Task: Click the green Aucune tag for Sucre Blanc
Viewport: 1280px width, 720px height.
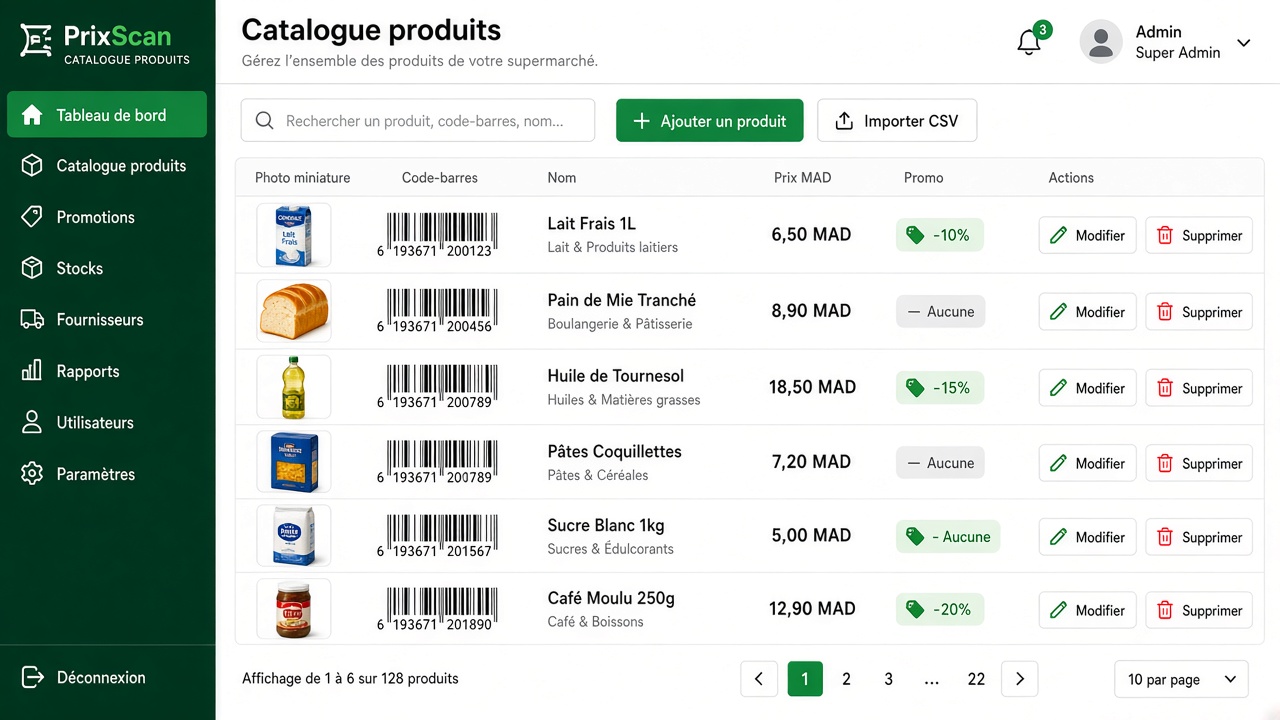Action: point(948,537)
